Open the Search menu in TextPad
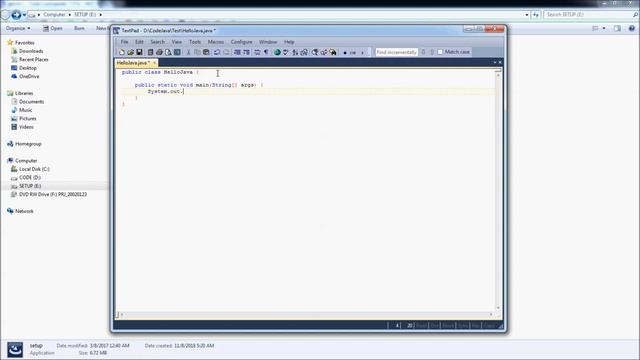Viewport: 640px width, 360px height. click(x=158, y=42)
